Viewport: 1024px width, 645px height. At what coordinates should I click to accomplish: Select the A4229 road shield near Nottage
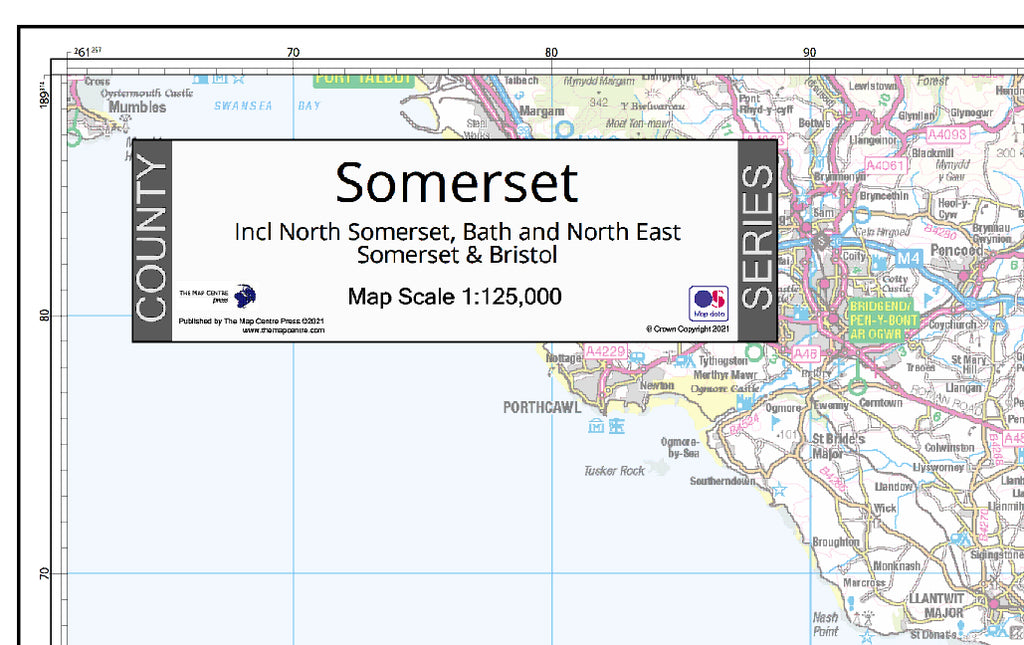click(x=604, y=353)
